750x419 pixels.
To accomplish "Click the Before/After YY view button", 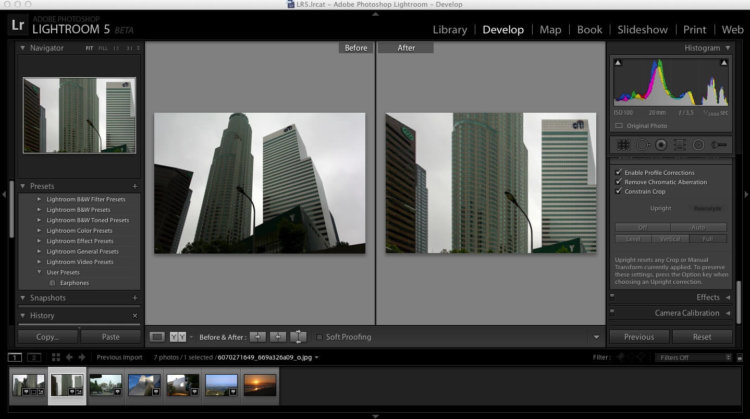I will tap(177, 337).
